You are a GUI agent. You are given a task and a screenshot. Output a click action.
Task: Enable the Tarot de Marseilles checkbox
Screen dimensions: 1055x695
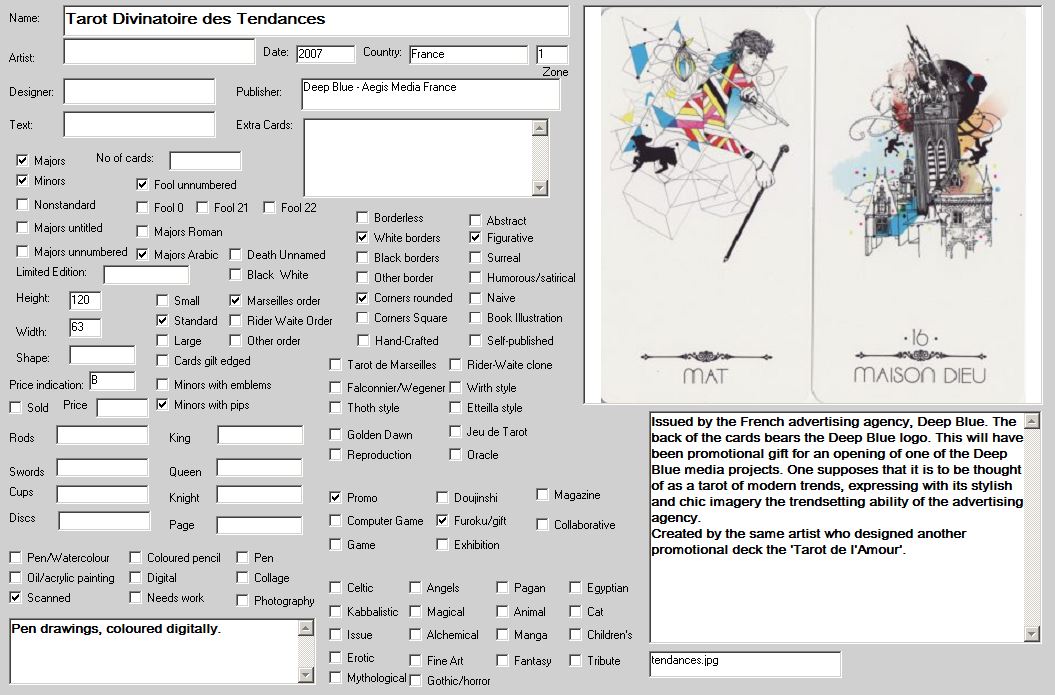tap(336, 365)
